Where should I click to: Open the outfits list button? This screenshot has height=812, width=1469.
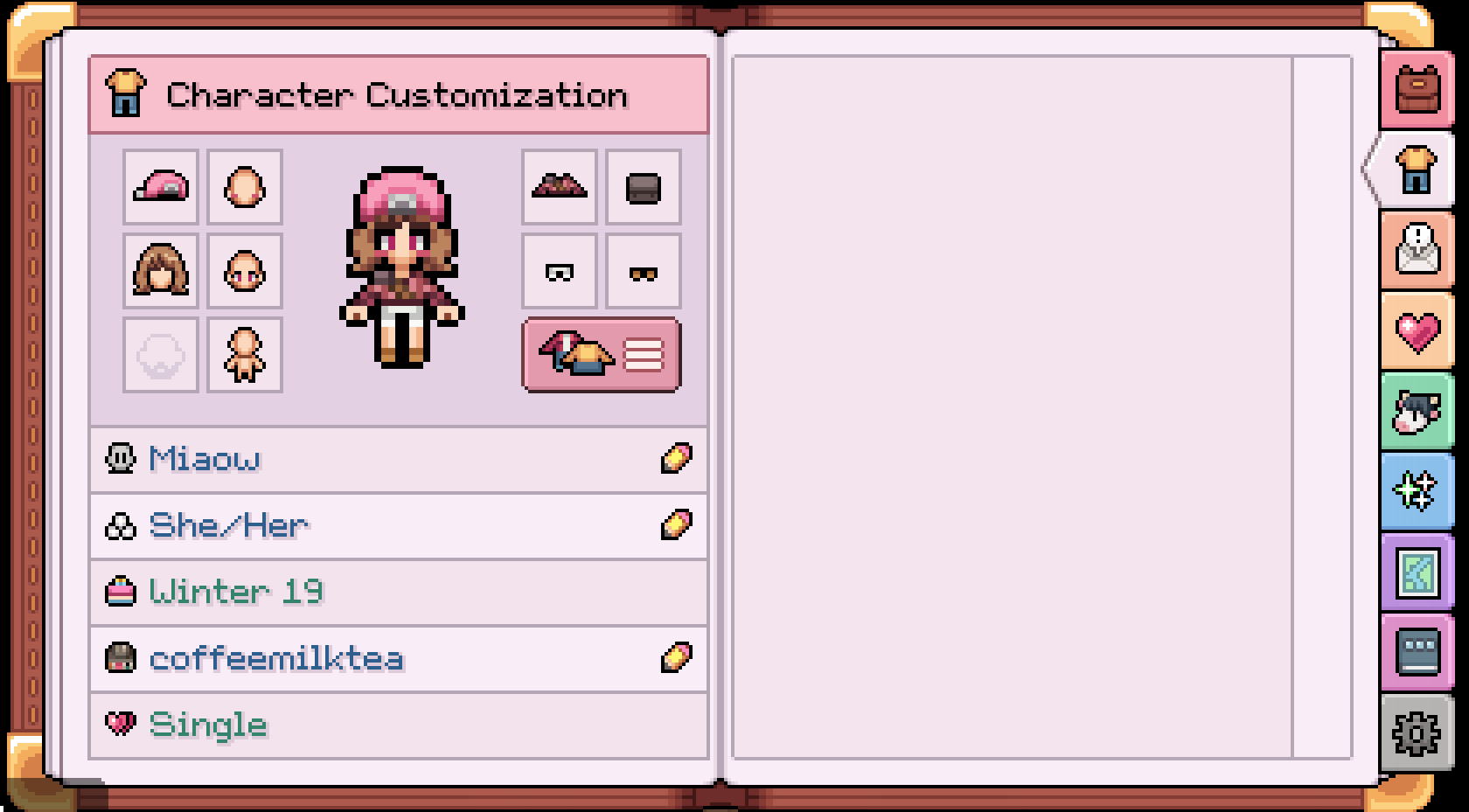(x=602, y=355)
